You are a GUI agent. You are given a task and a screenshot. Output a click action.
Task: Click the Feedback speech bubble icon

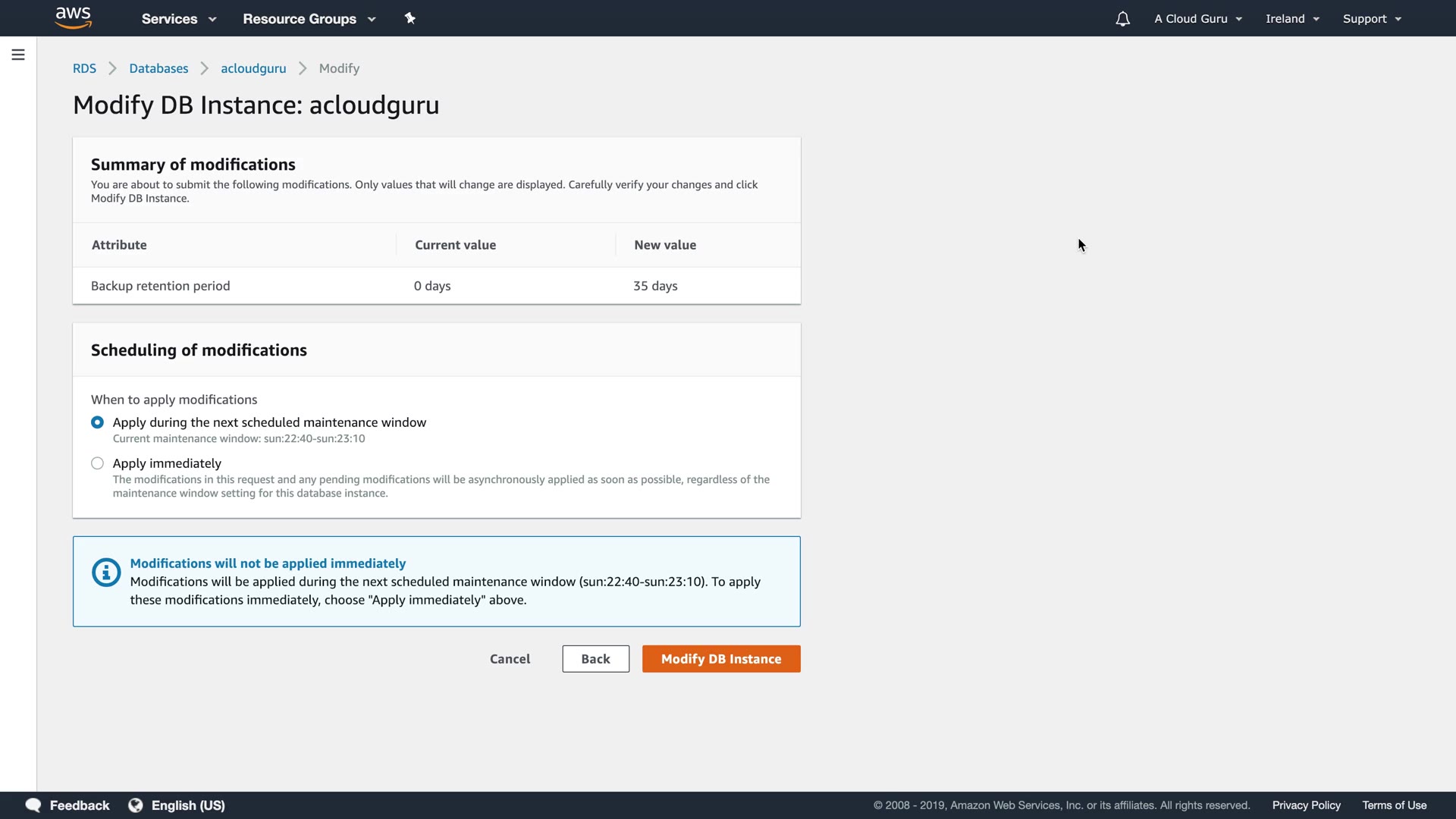coord(33,805)
